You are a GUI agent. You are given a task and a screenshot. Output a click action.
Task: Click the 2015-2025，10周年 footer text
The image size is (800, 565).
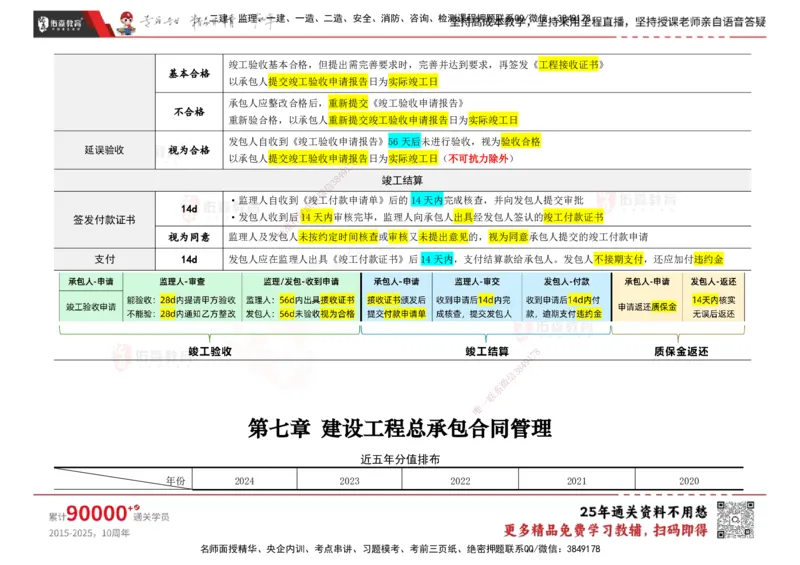89,533
